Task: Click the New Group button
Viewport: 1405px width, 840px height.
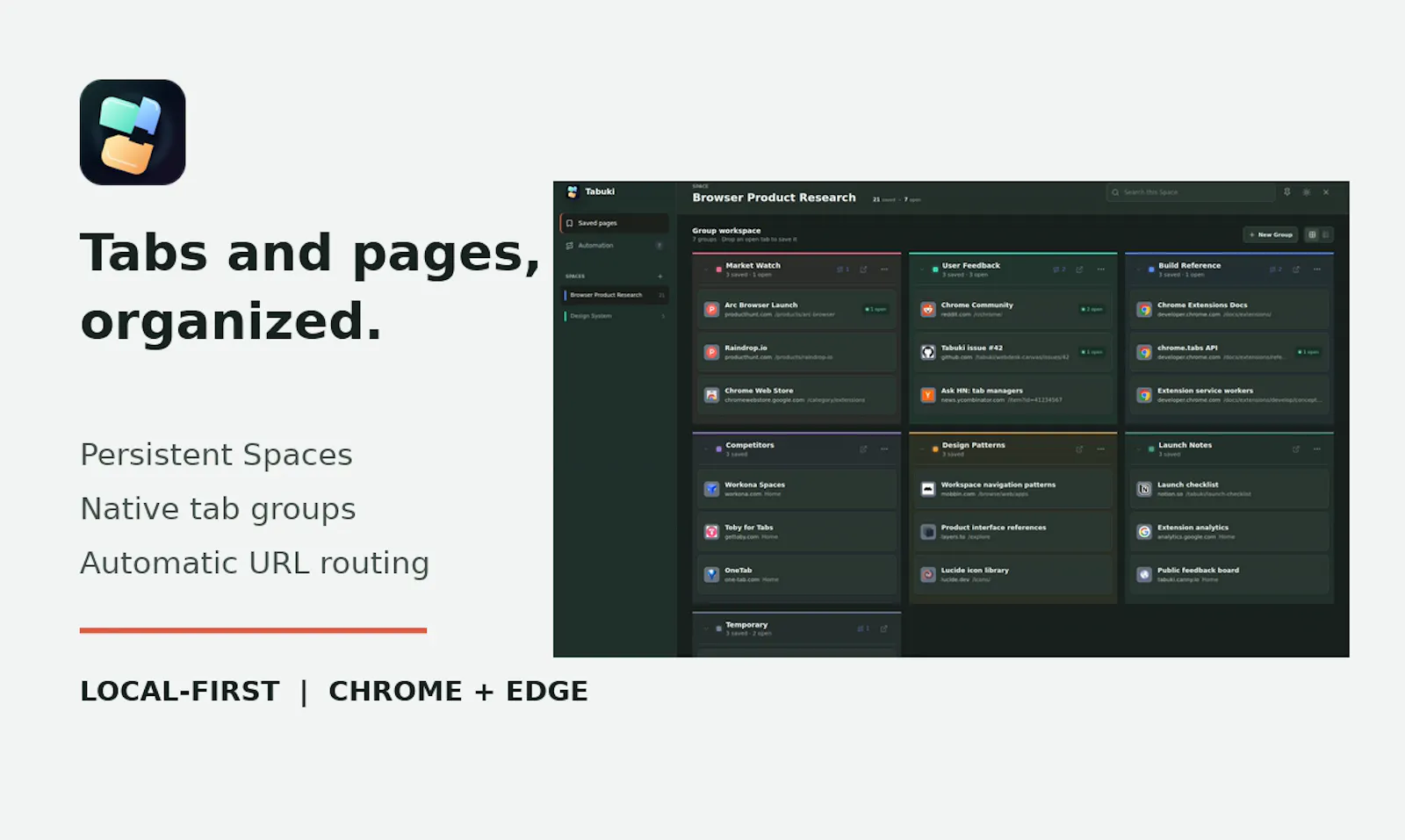Action: 1271,234
